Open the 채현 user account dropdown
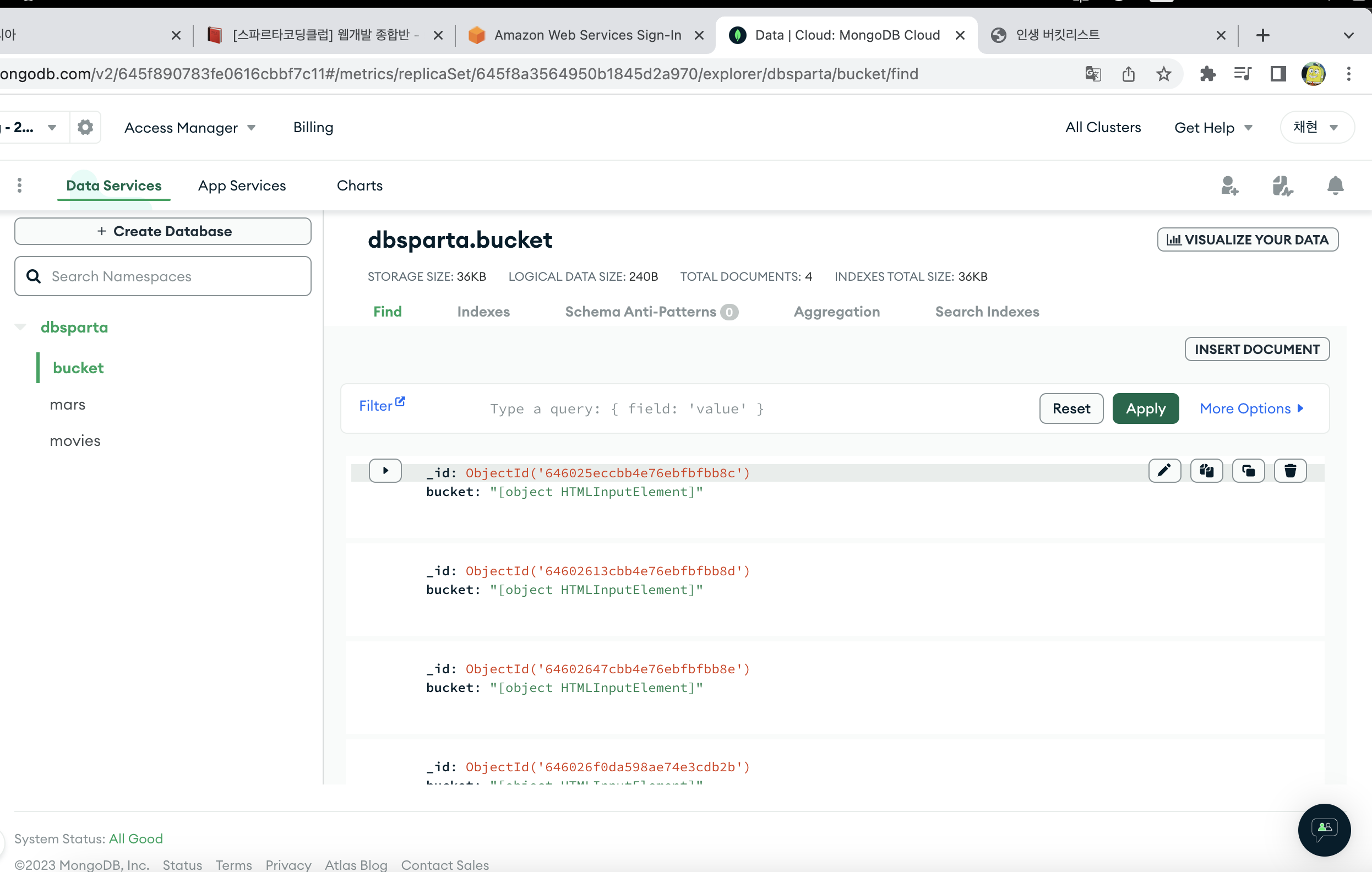This screenshot has width=1372, height=872. 1316,127
